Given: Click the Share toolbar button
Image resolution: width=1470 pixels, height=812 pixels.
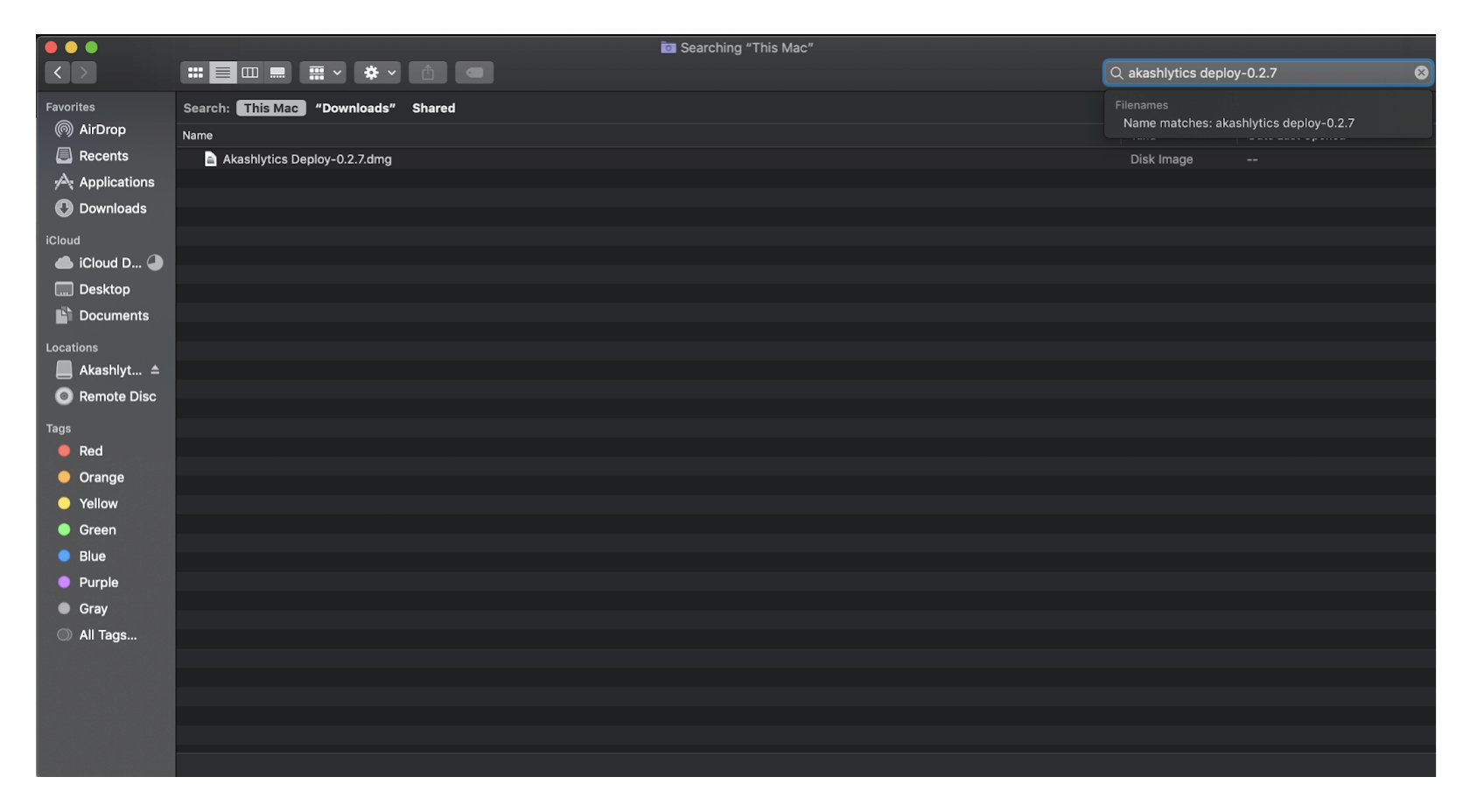Looking at the screenshot, I should coord(428,73).
